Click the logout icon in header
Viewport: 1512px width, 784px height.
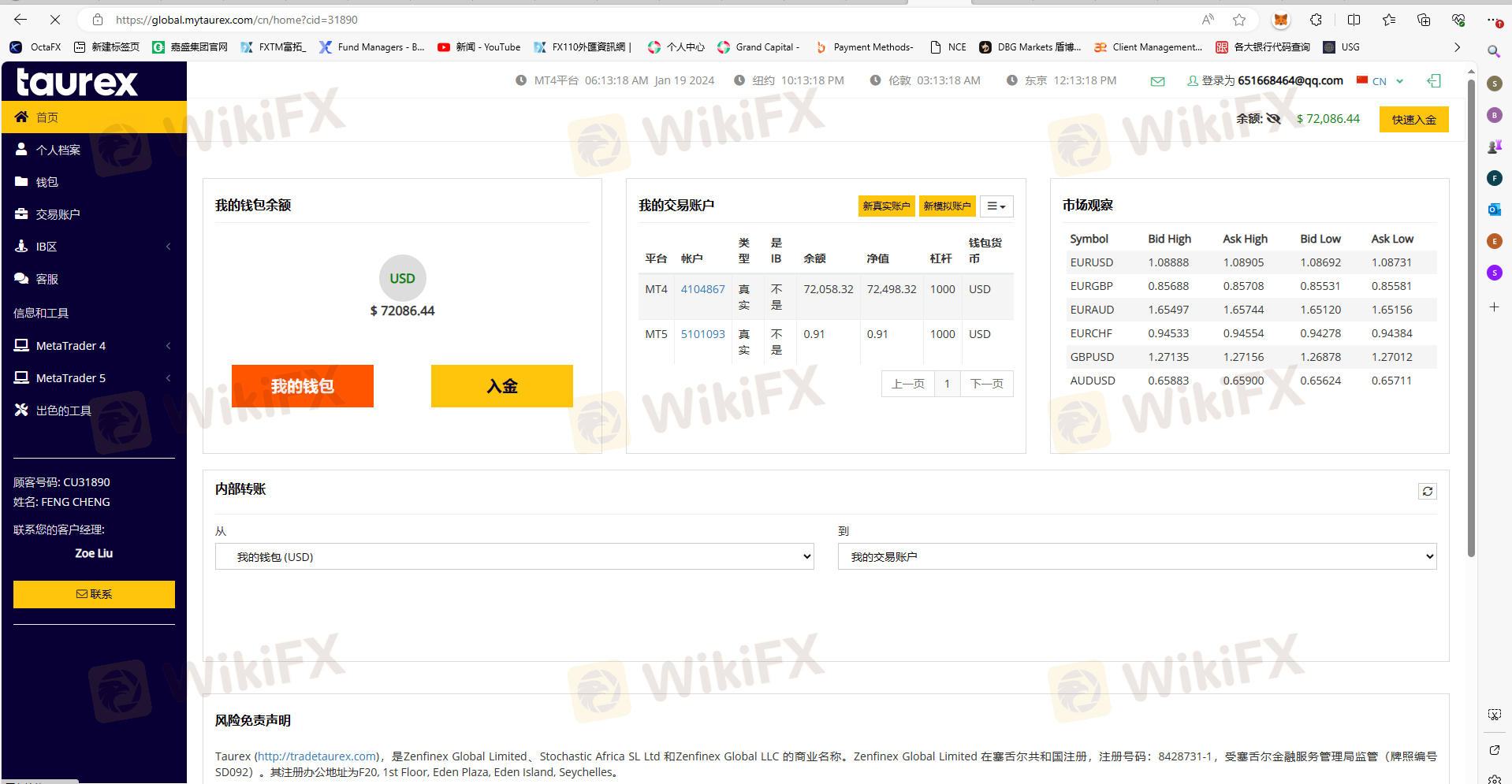point(1434,80)
